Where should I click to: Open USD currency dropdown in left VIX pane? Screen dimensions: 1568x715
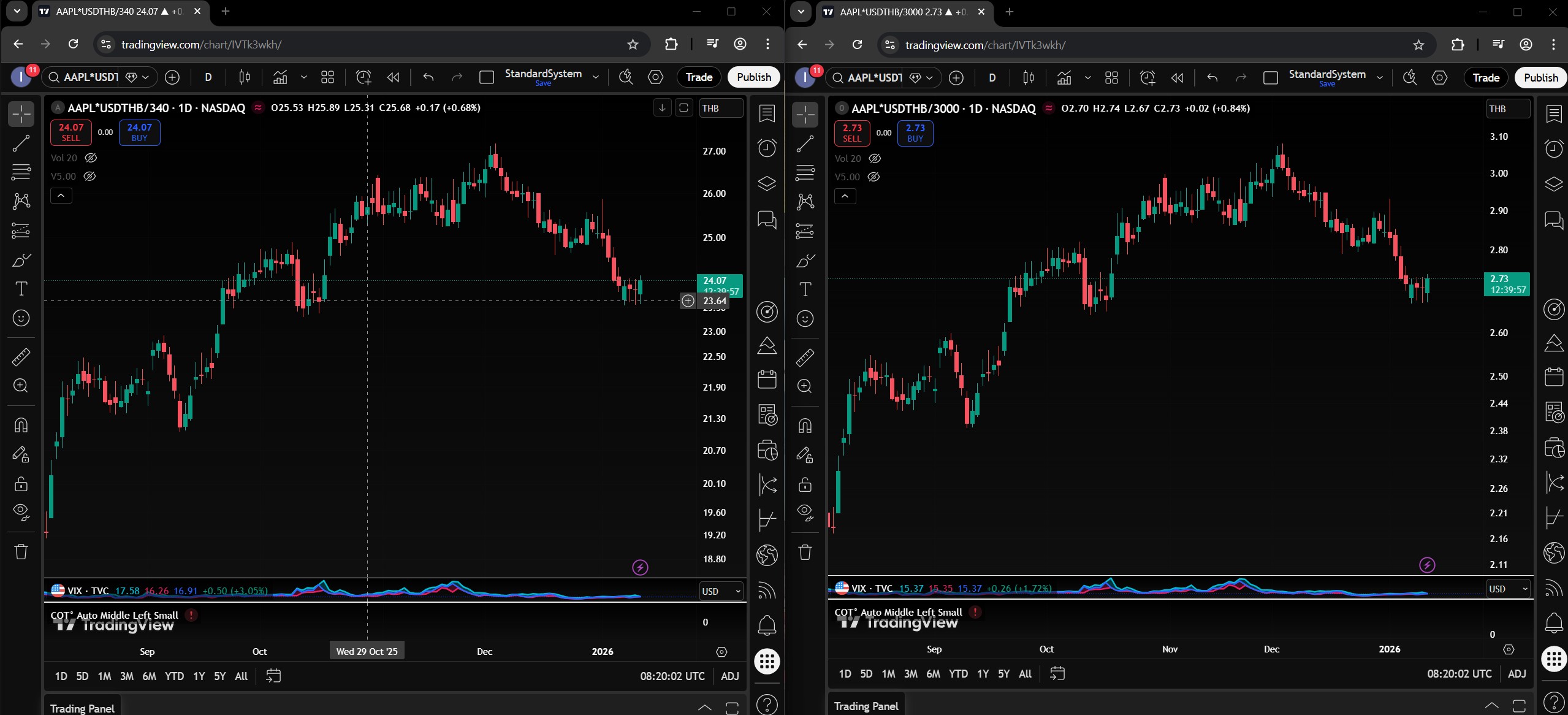point(721,591)
